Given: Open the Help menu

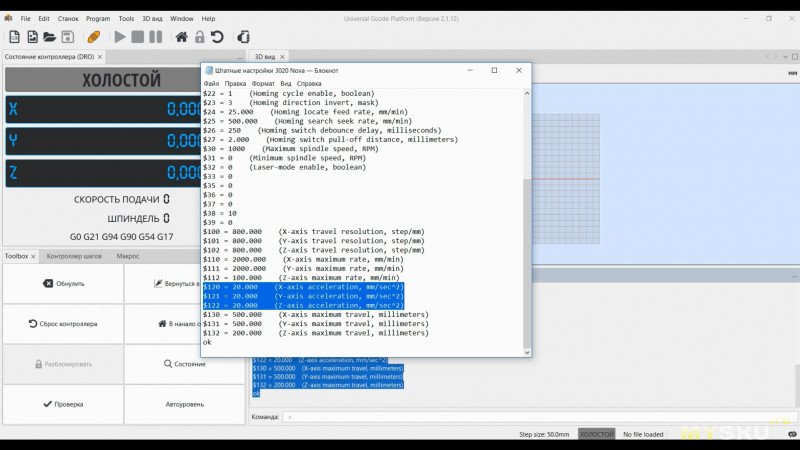Looking at the screenshot, I should (x=208, y=18).
